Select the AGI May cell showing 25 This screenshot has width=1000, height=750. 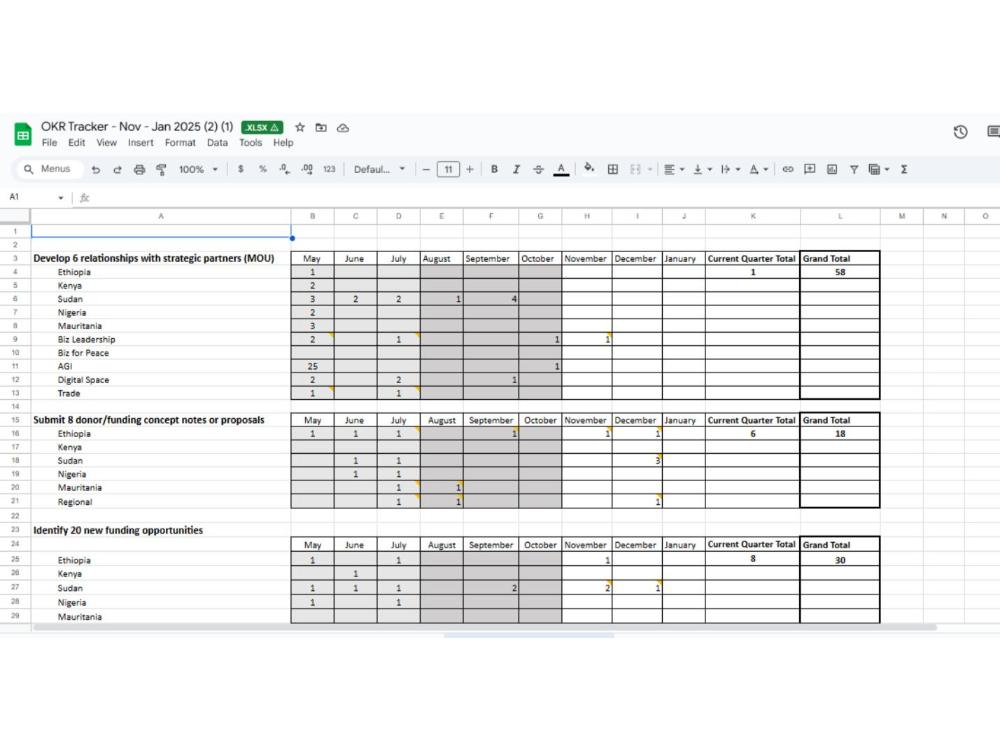coord(312,366)
